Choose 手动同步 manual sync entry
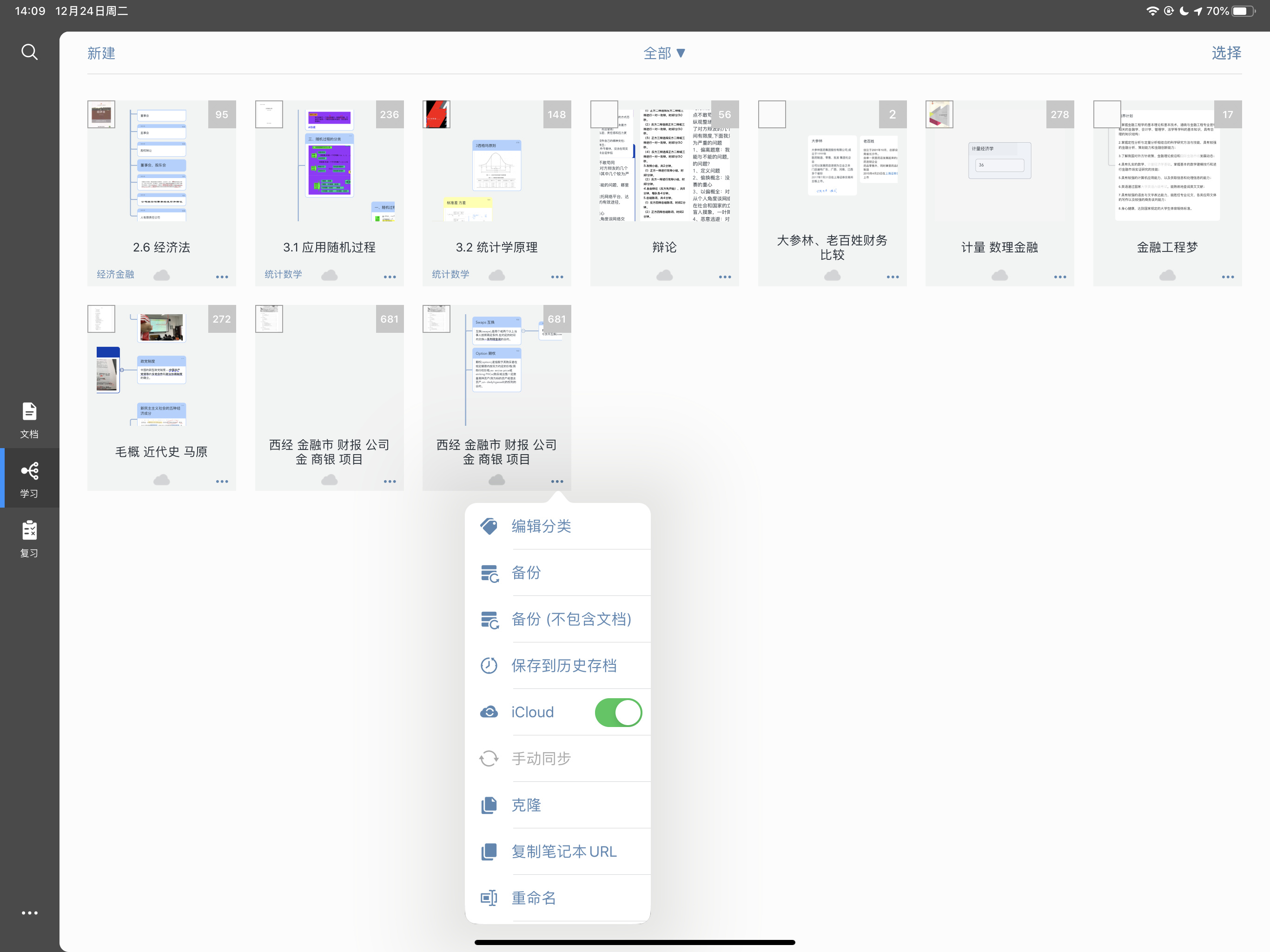Image resolution: width=1270 pixels, height=952 pixels. click(x=557, y=759)
